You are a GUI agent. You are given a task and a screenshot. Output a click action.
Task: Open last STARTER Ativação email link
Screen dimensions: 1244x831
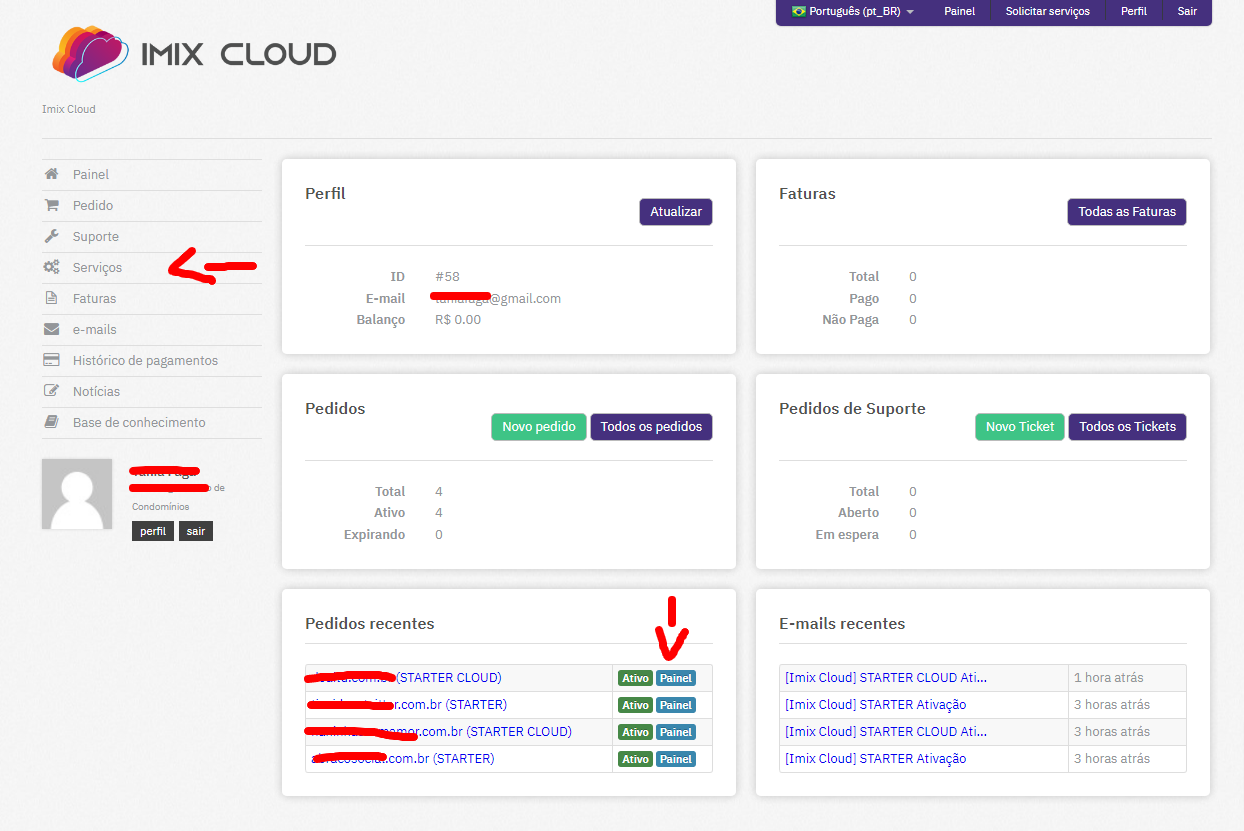coord(875,759)
